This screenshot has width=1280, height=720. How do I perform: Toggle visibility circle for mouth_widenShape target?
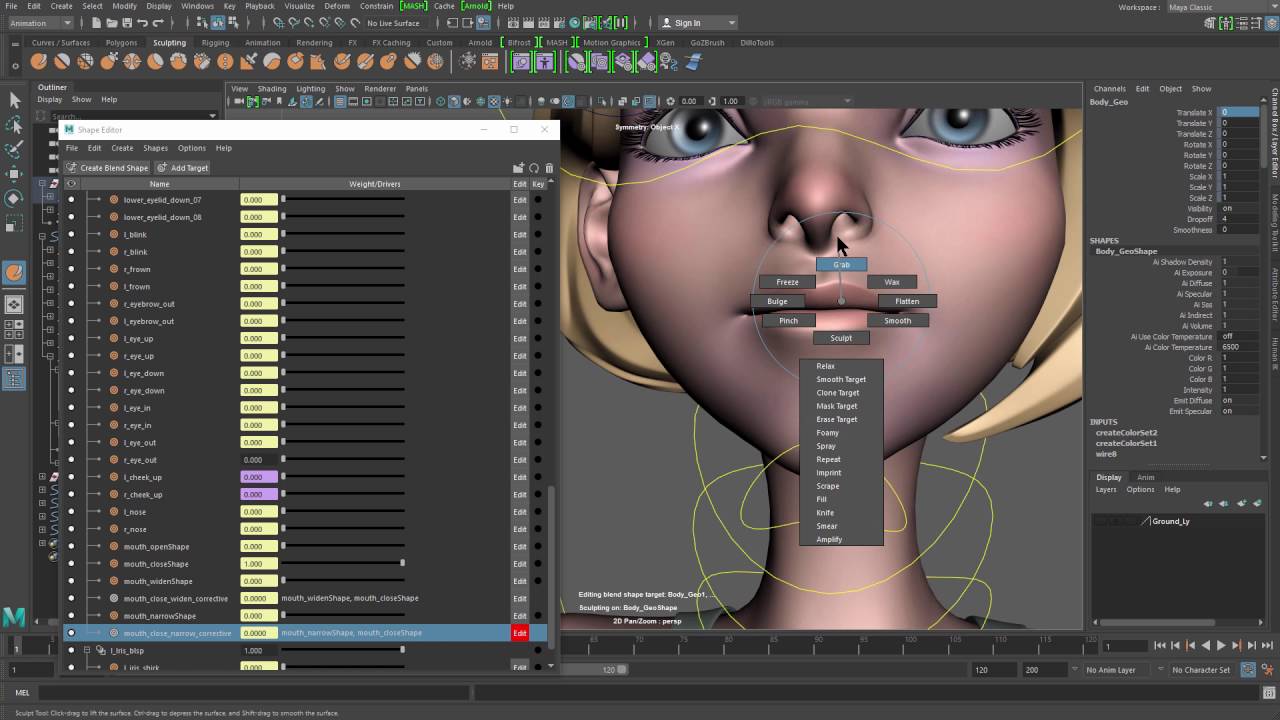pos(71,581)
